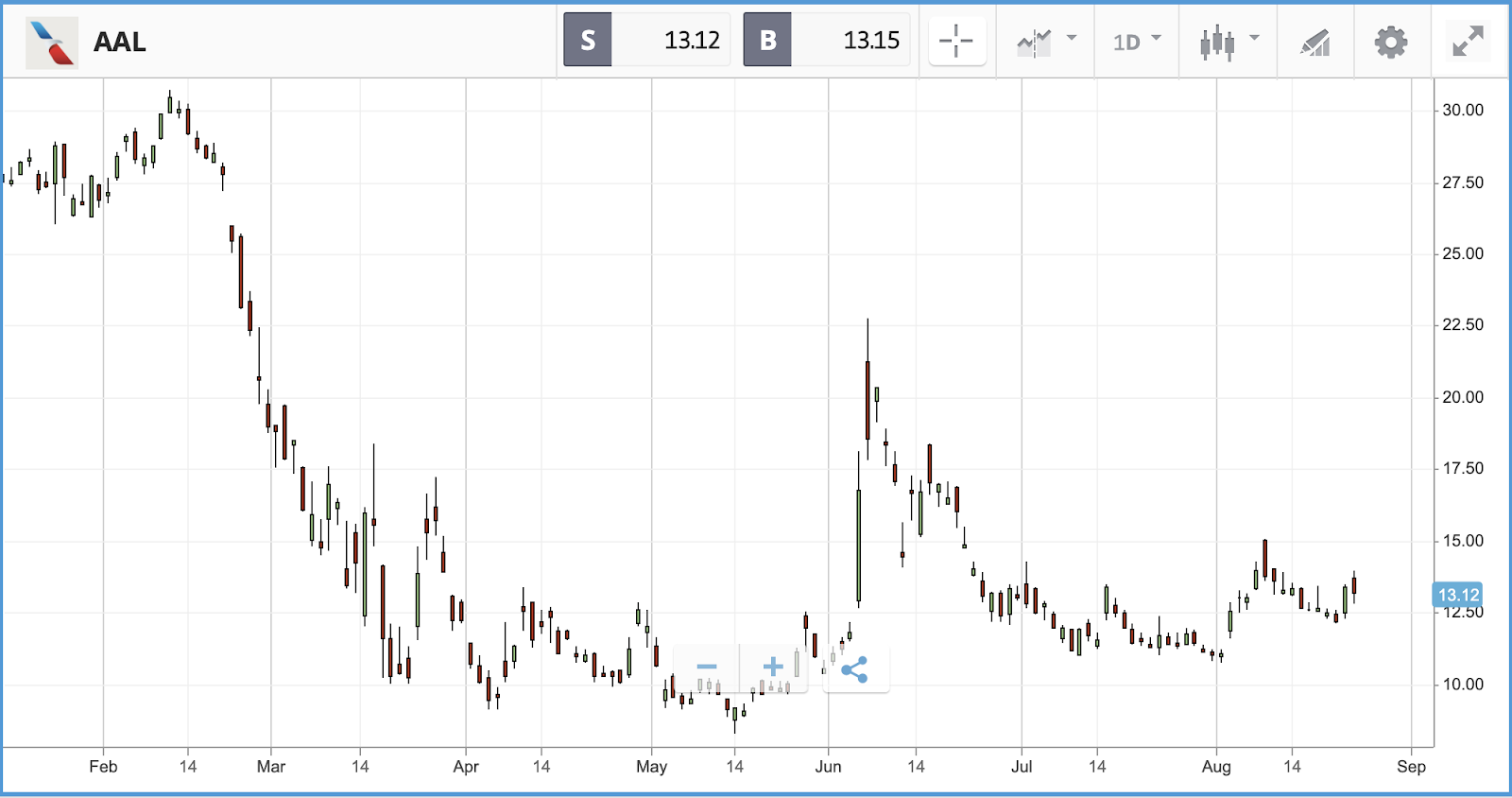Activate the crosshair cursor tool
Viewport: 1512px width, 798px height.
click(956, 42)
